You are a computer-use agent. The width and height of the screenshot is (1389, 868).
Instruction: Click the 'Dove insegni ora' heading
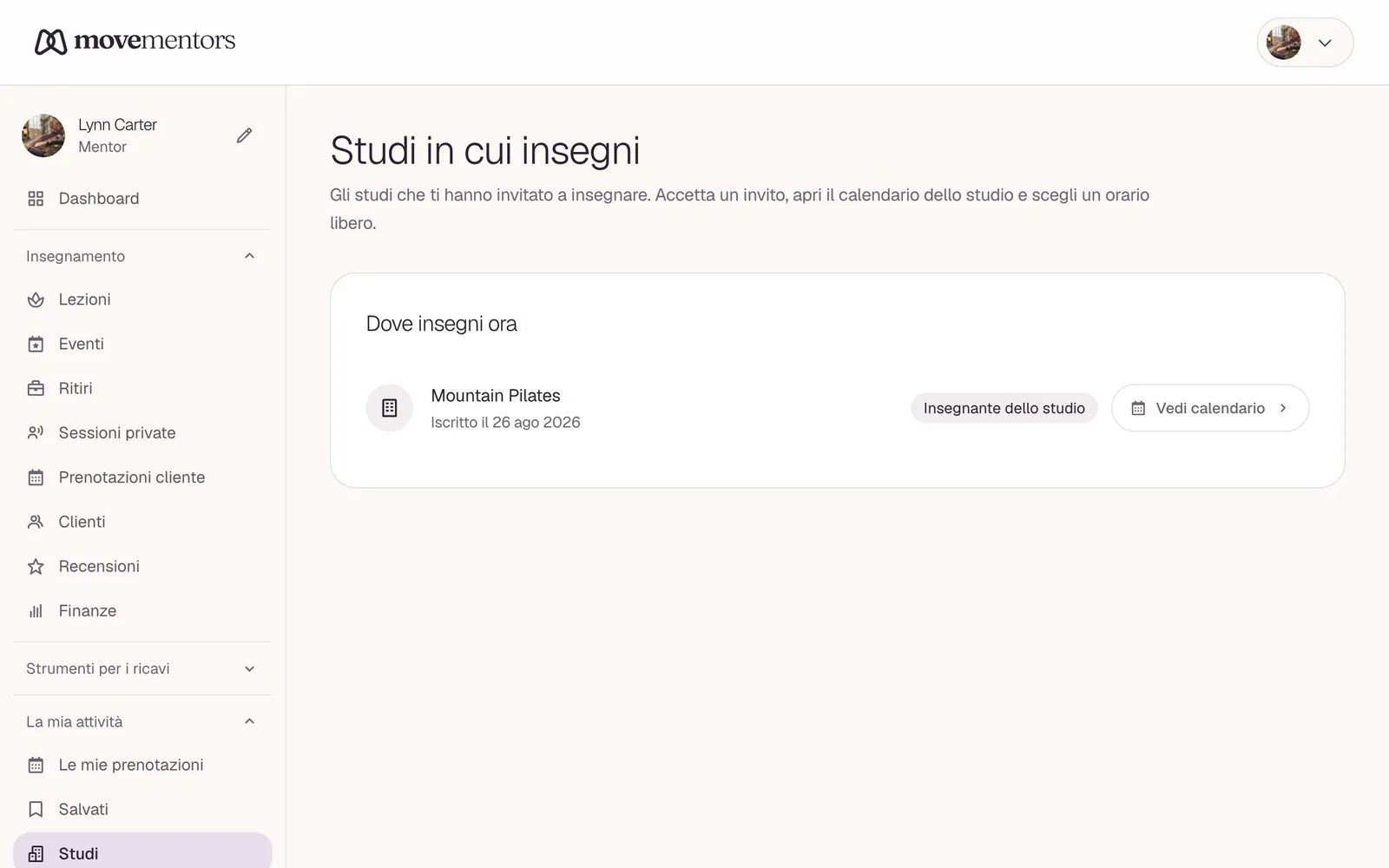click(442, 324)
